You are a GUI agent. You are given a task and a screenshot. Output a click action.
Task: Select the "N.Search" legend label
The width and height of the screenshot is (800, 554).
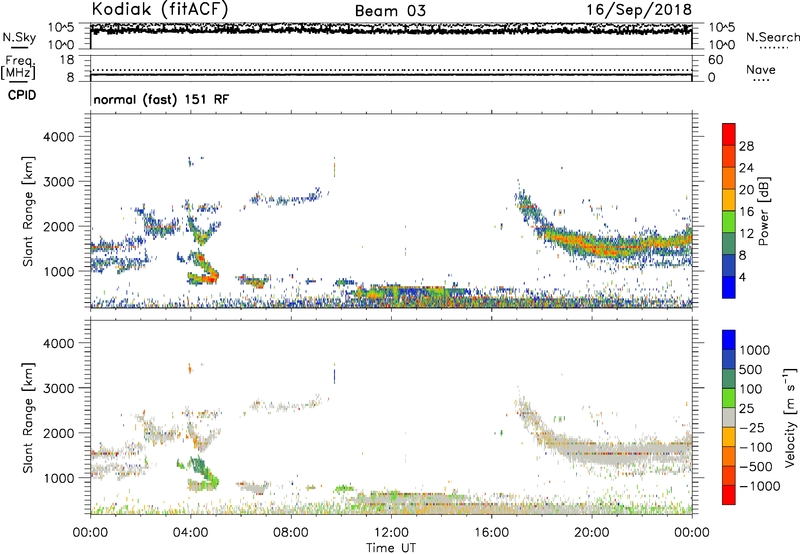[772, 37]
